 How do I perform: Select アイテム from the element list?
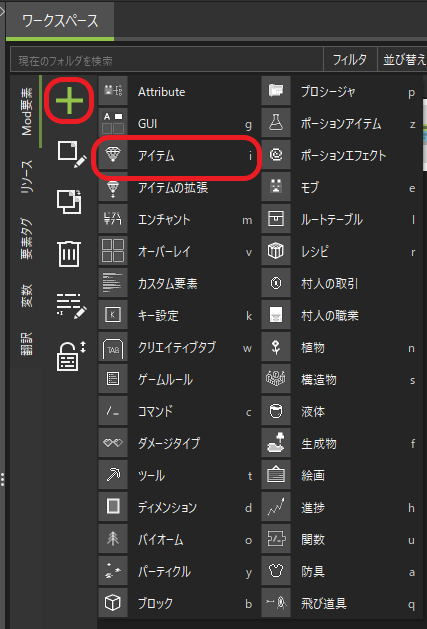[177, 156]
